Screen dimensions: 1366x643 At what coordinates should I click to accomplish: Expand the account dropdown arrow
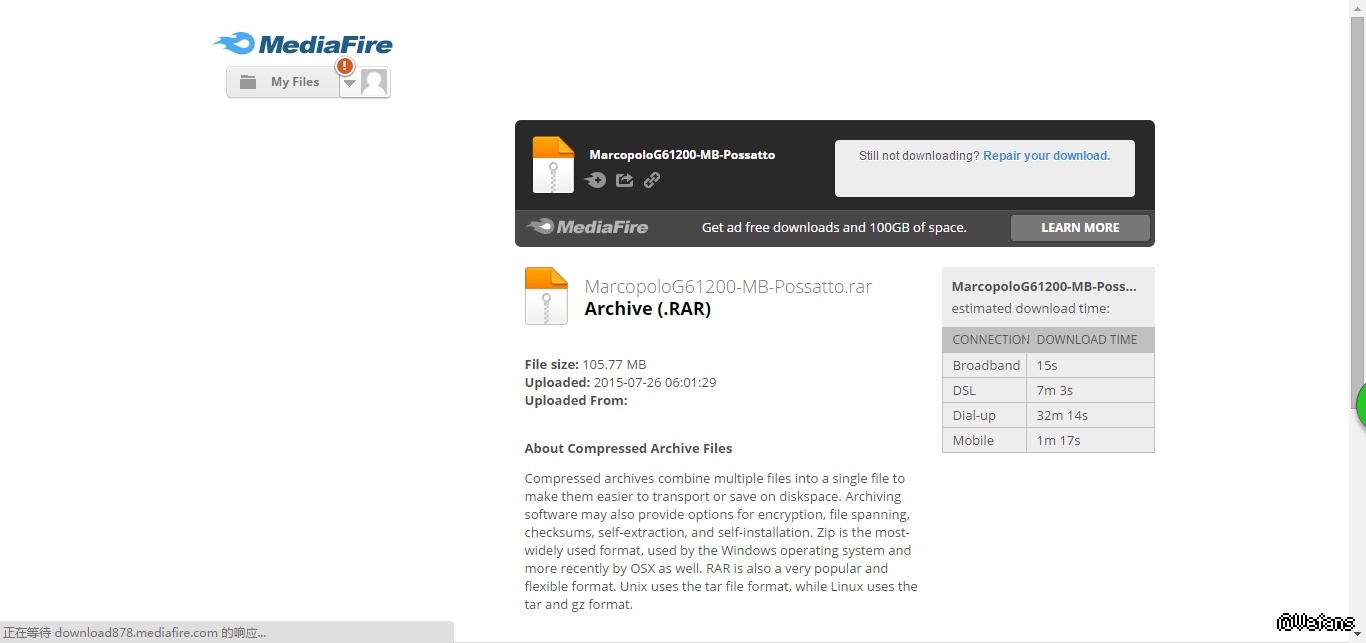349,84
